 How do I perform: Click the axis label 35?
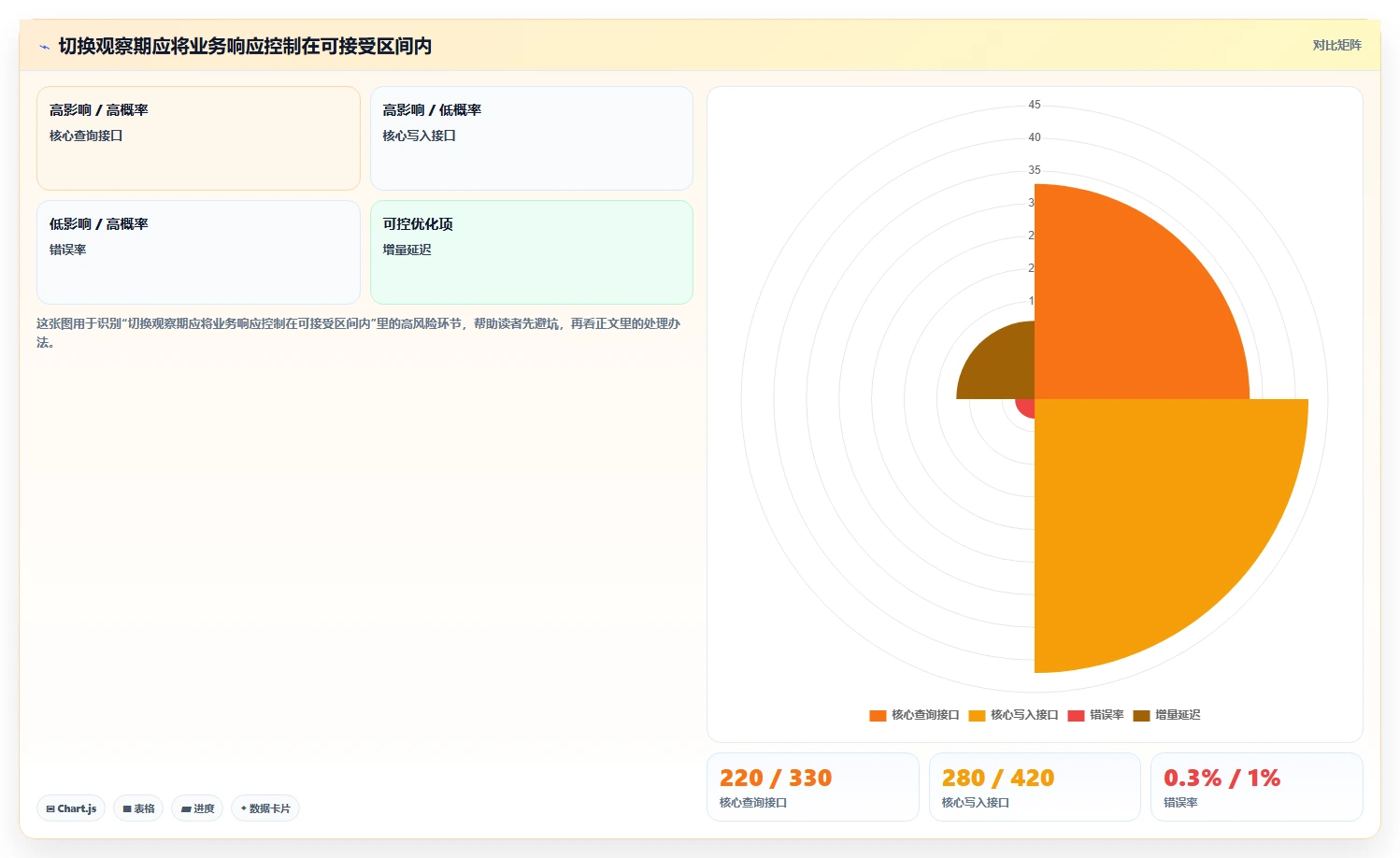click(x=1035, y=170)
